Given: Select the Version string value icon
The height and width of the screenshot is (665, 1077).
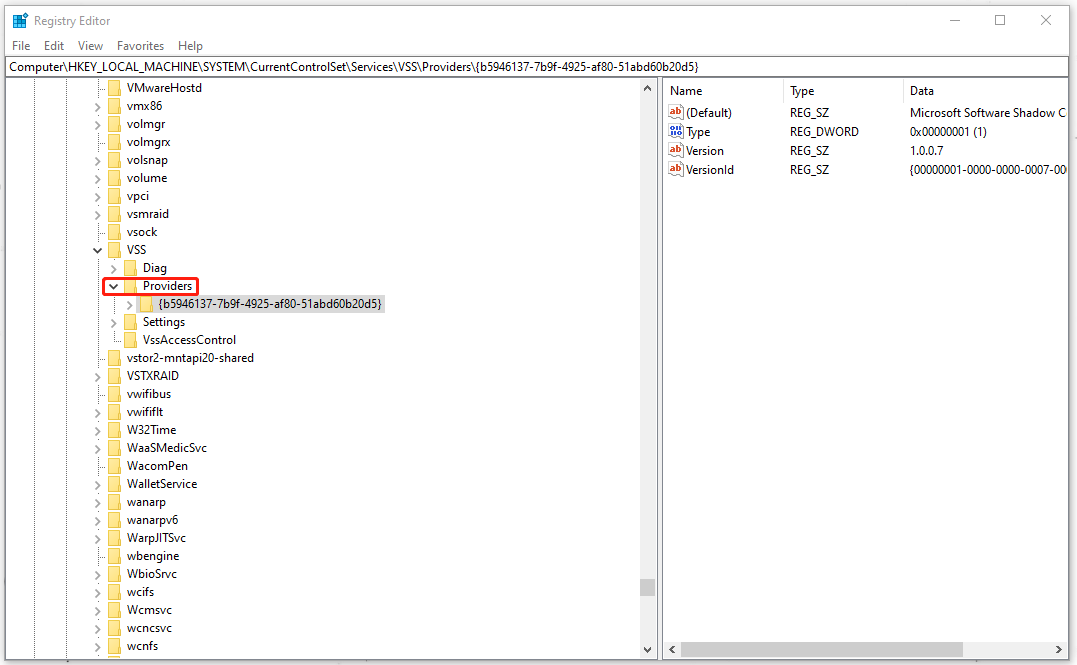Looking at the screenshot, I should pyautogui.click(x=676, y=150).
